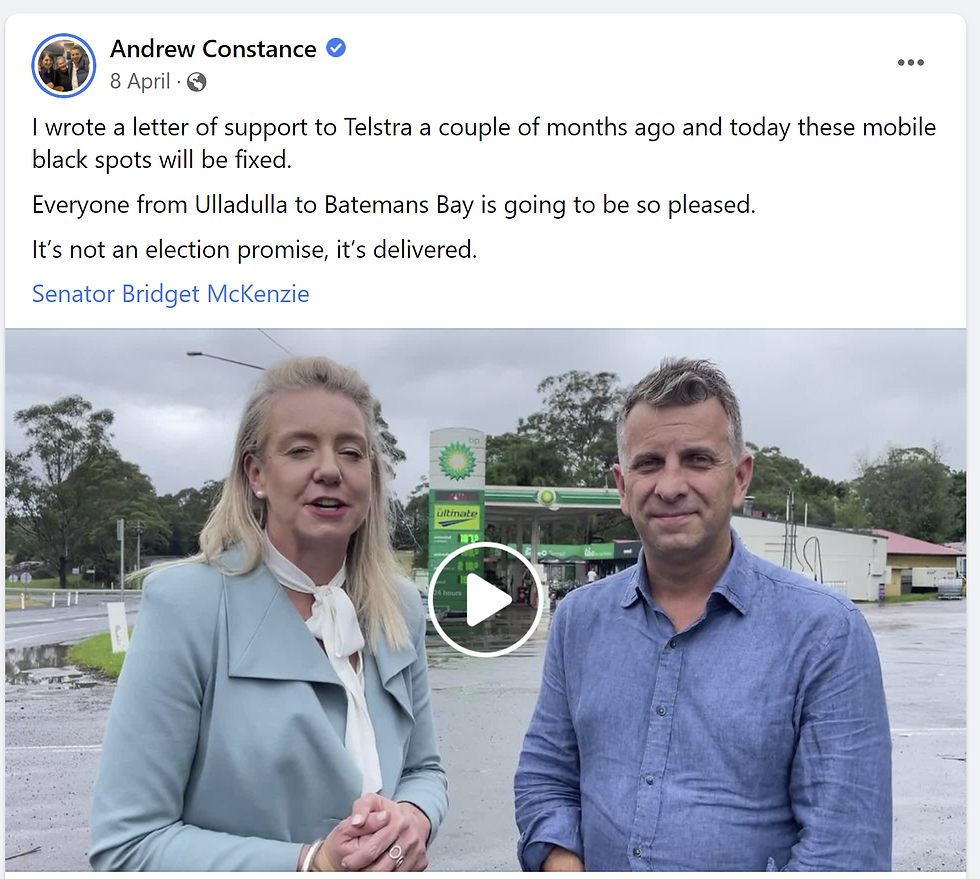Click the first paragraph about Telstra letter
The image size is (980, 879).
click(484, 143)
